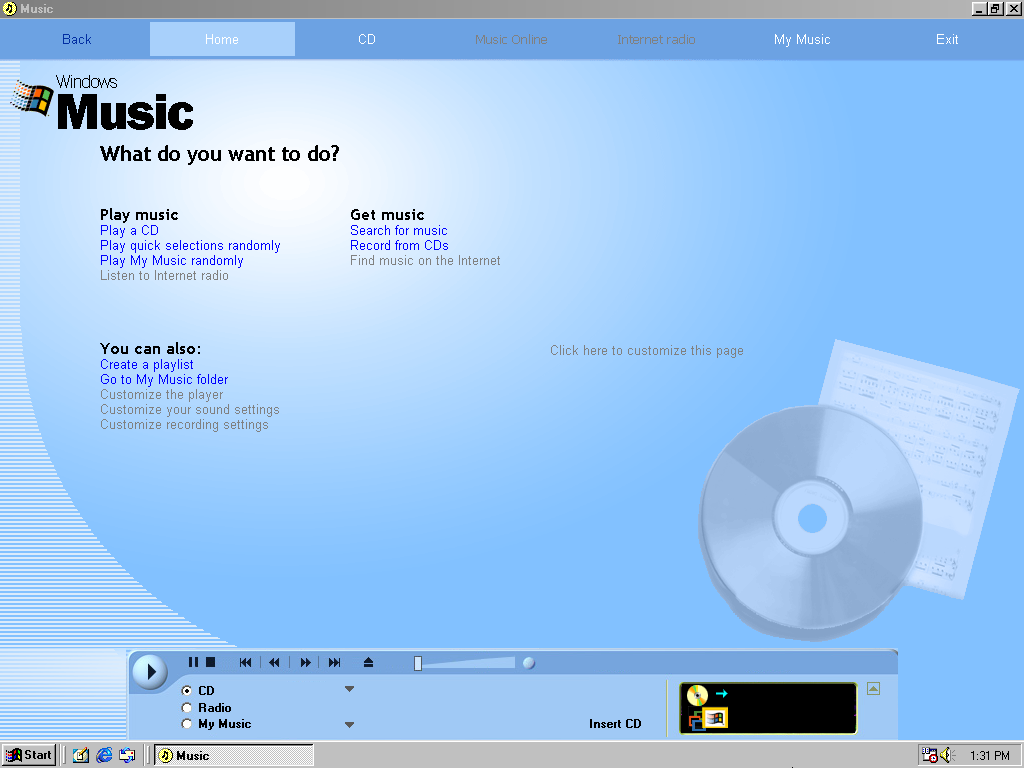Click Play My Music randomly link

coord(172,261)
